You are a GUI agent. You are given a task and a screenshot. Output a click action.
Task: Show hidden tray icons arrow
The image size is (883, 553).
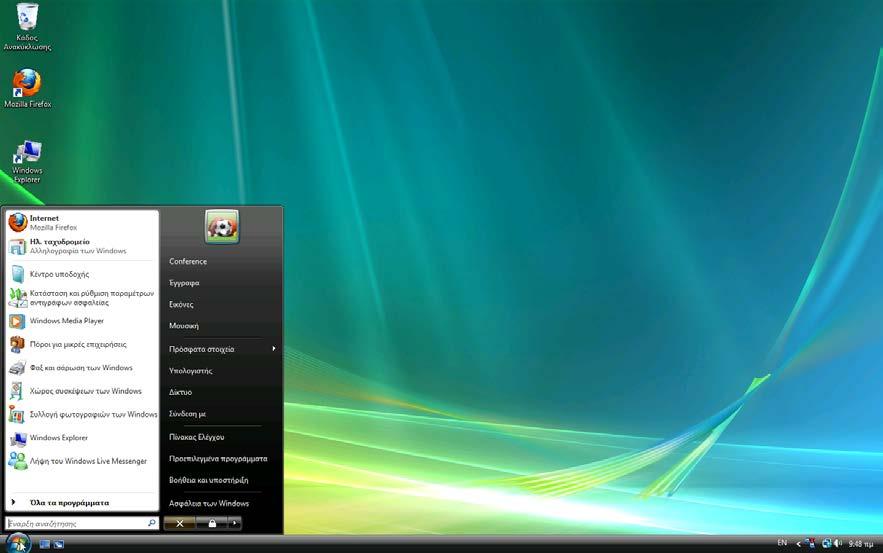pos(798,543)
